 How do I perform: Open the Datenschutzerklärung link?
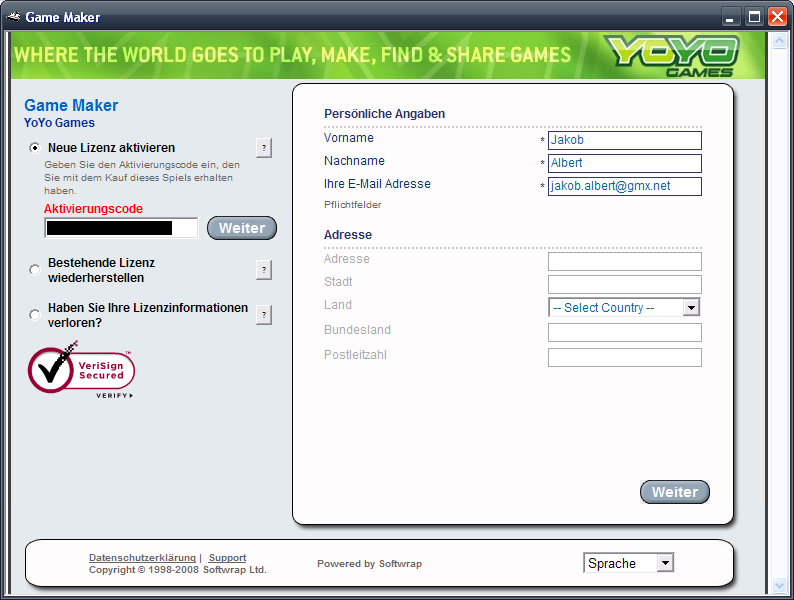coord(142,558)
